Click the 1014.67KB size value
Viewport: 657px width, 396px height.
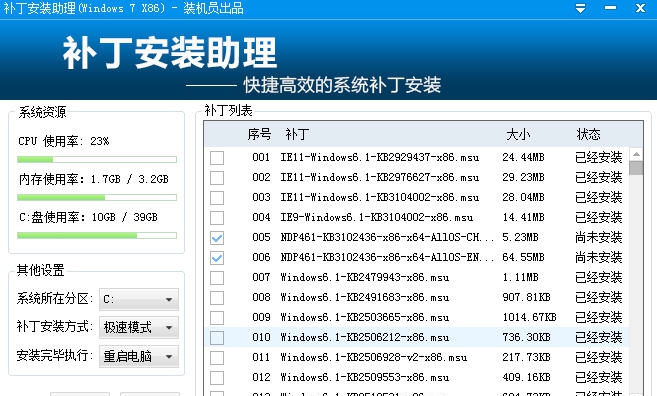pyautogui.click(x=530, y=317)
